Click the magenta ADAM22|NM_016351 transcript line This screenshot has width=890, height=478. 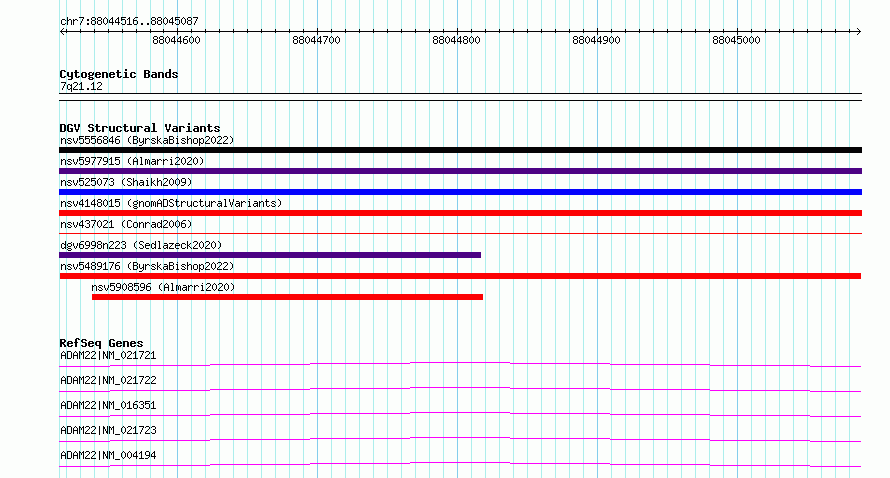(x=460, y=413)
